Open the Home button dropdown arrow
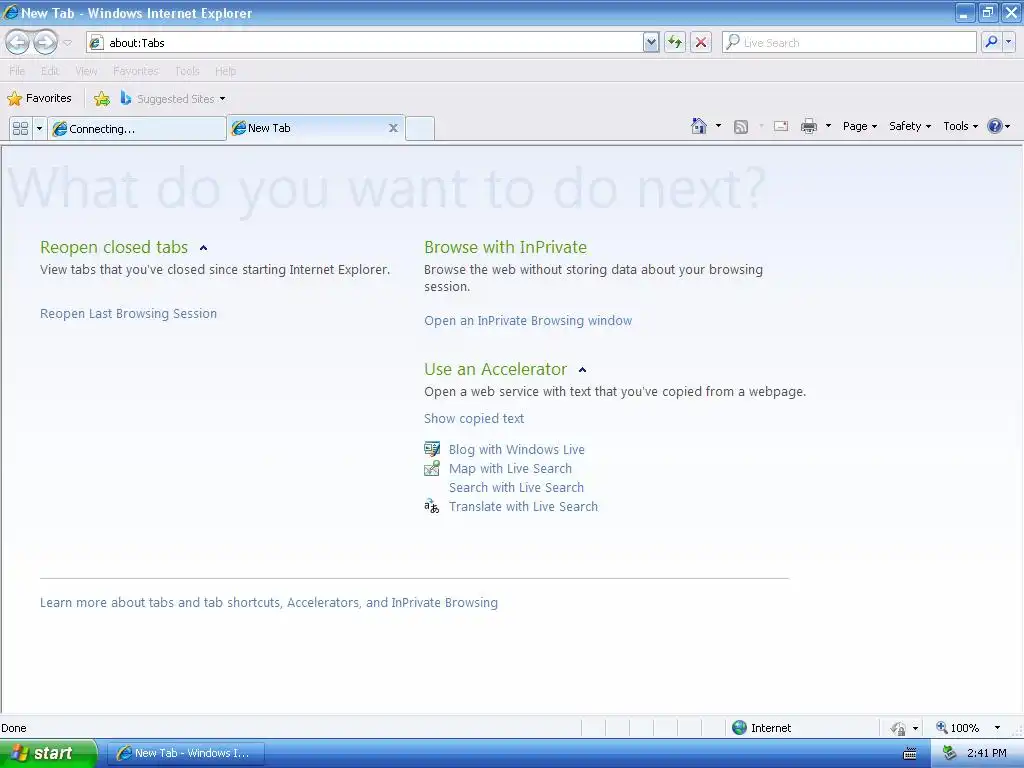1024x768 pixels. click(718, 126)
